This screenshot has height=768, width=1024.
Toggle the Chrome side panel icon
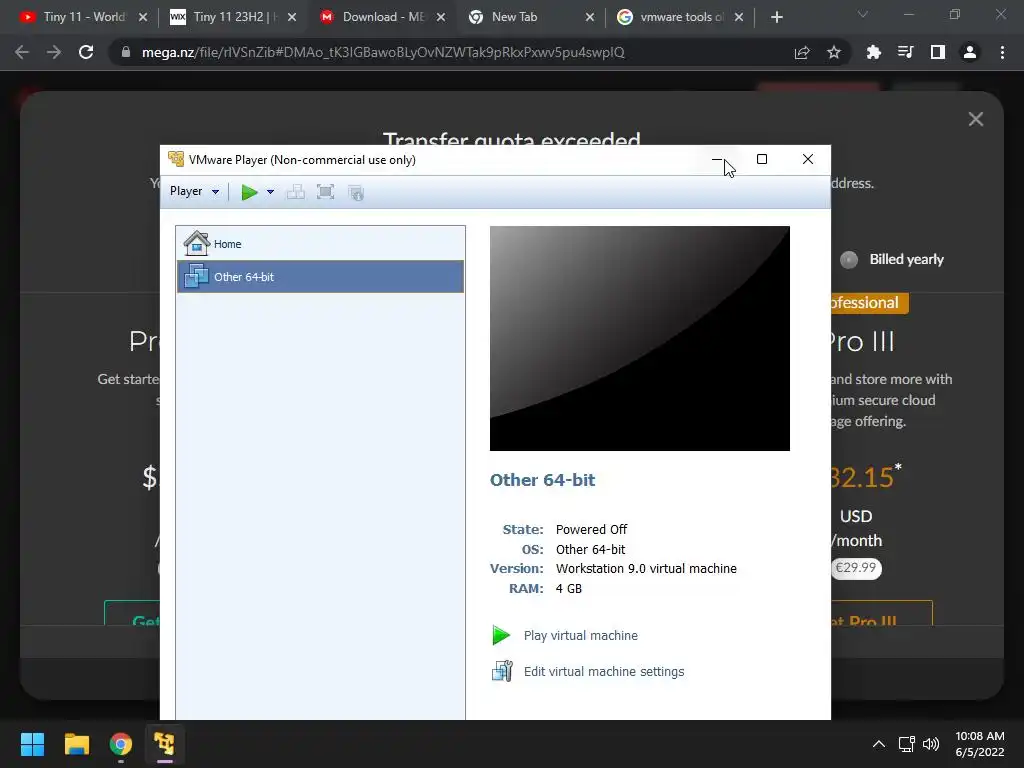pyautogui.click(x=938, y=52)
